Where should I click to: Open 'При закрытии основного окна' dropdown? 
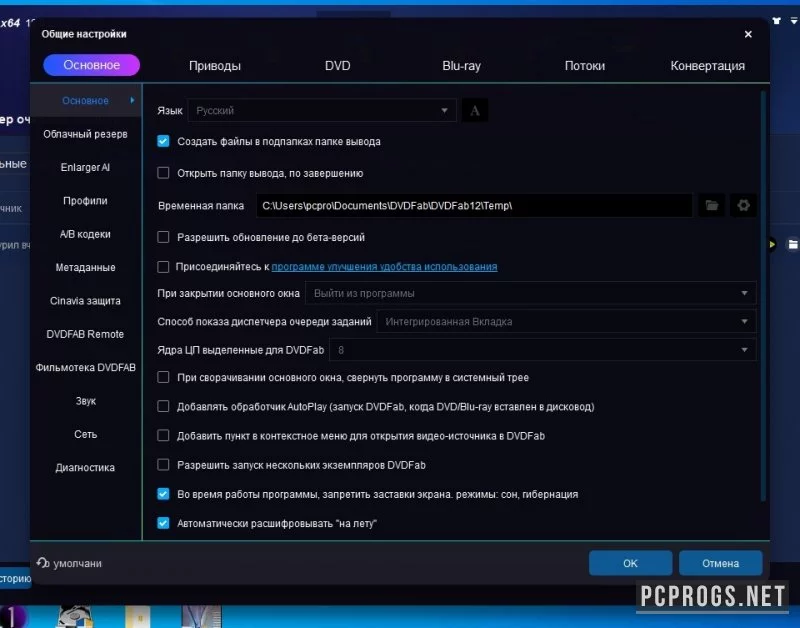531,293
